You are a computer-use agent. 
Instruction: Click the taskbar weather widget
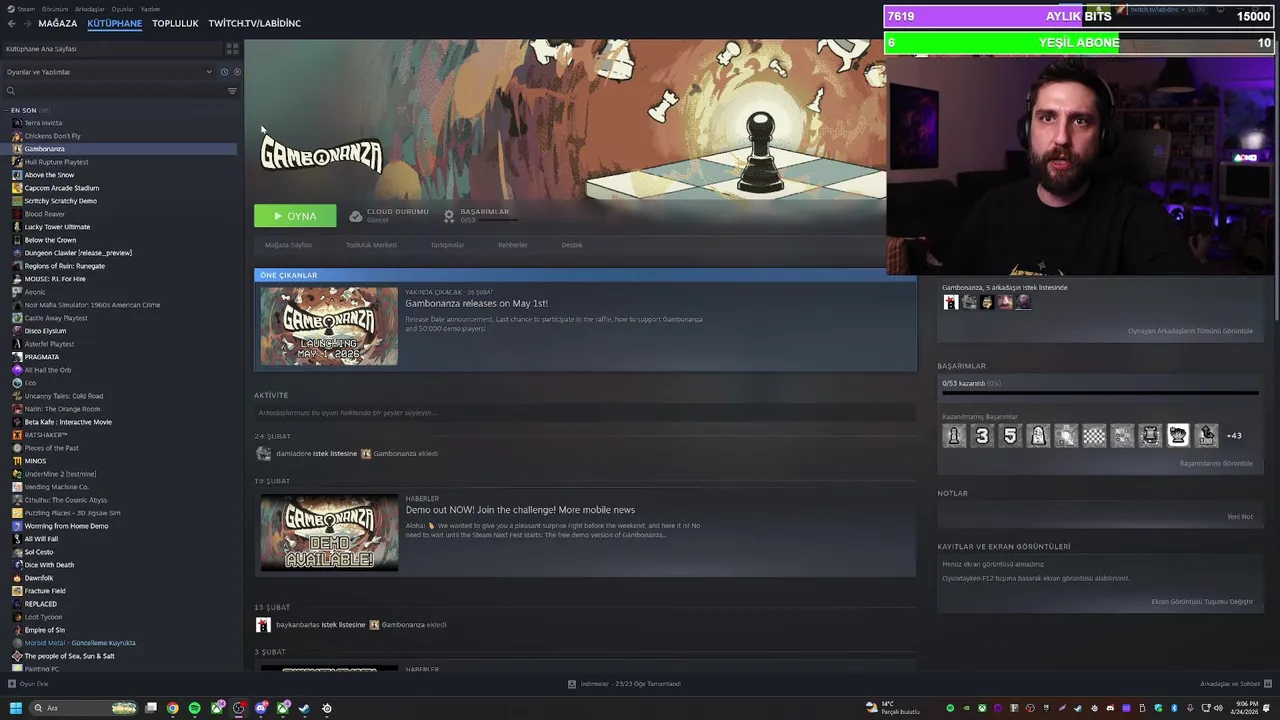(892, 708)
